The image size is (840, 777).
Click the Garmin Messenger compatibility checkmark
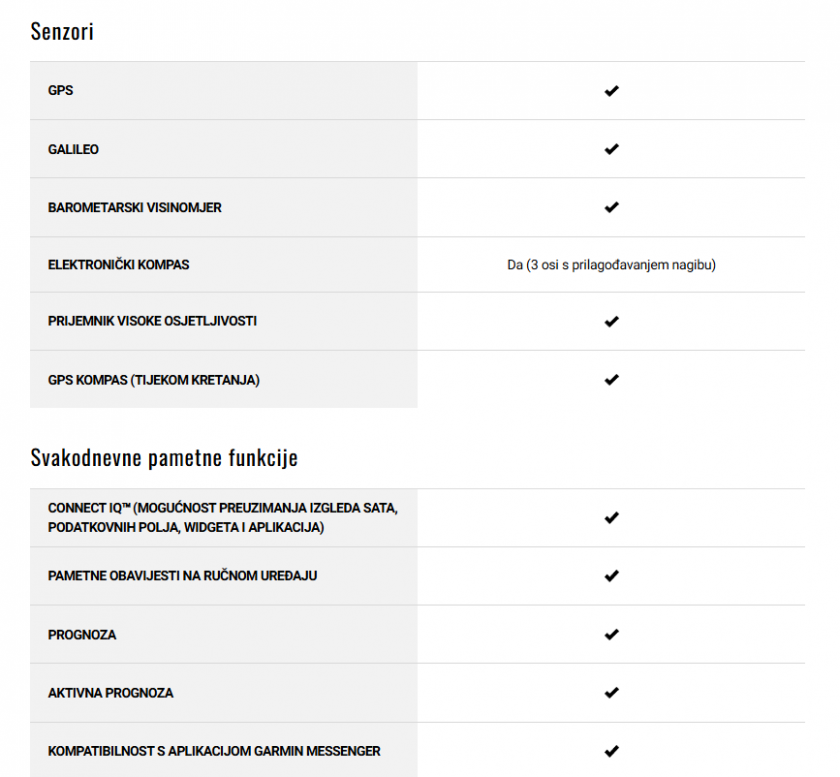(611, 751)
